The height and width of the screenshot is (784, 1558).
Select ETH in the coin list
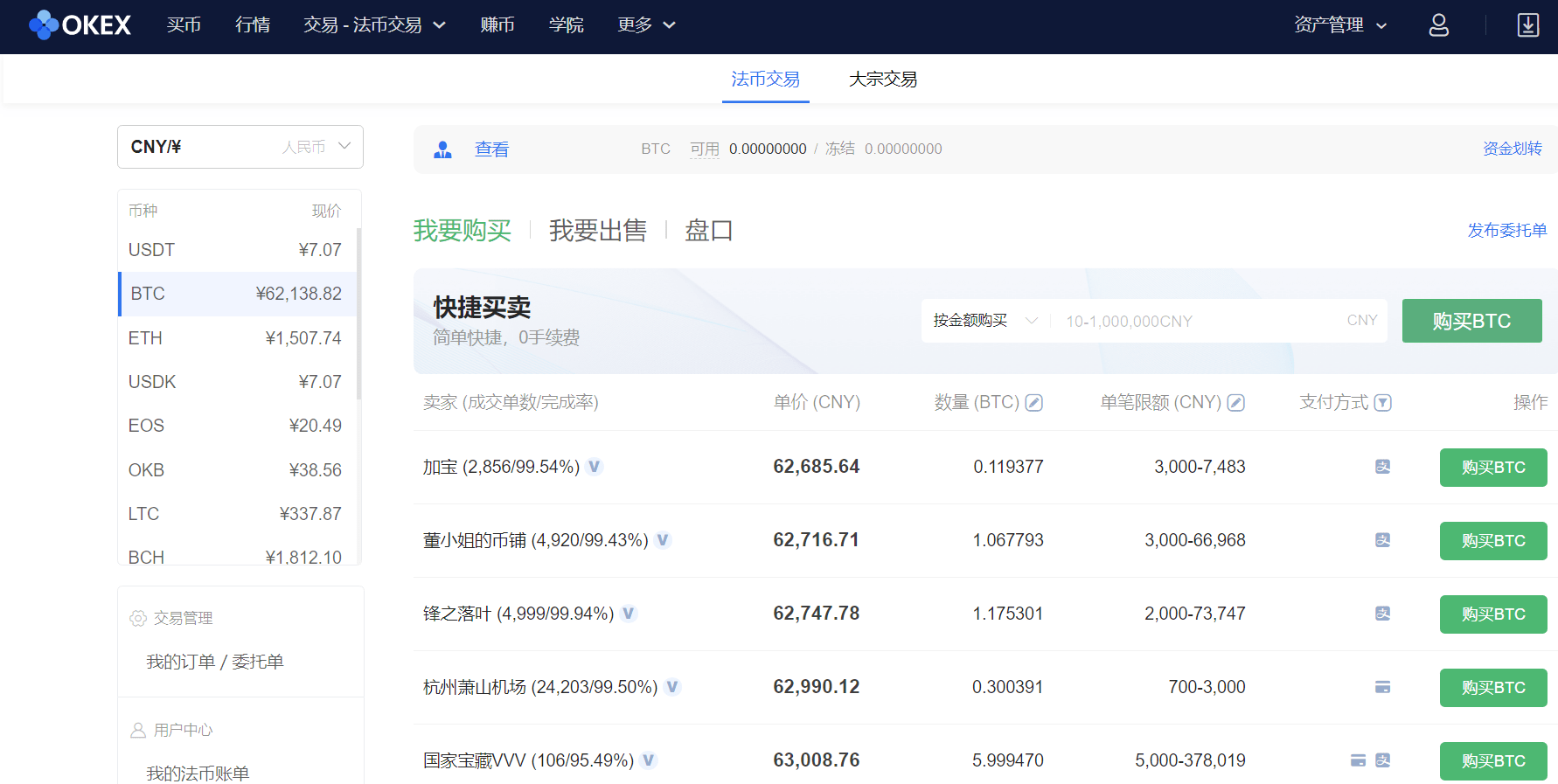pos(237,338)
